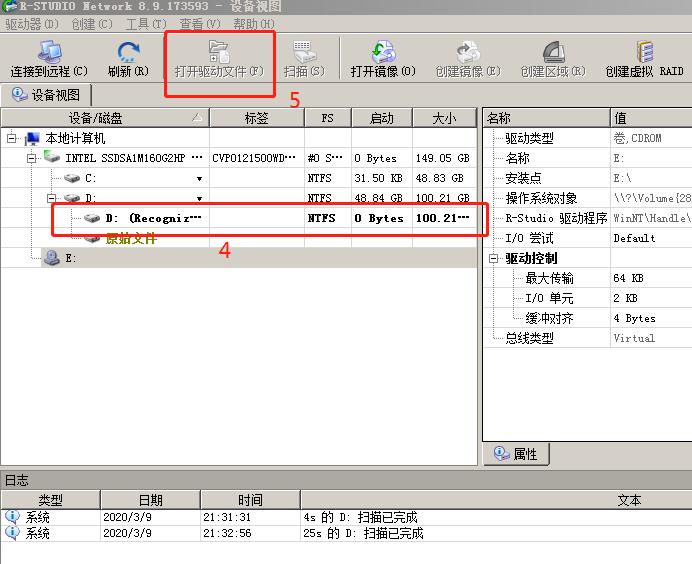
Task: Click the Connect to Remote (连接到远程) toolbar icon
Action: [49, 51]
